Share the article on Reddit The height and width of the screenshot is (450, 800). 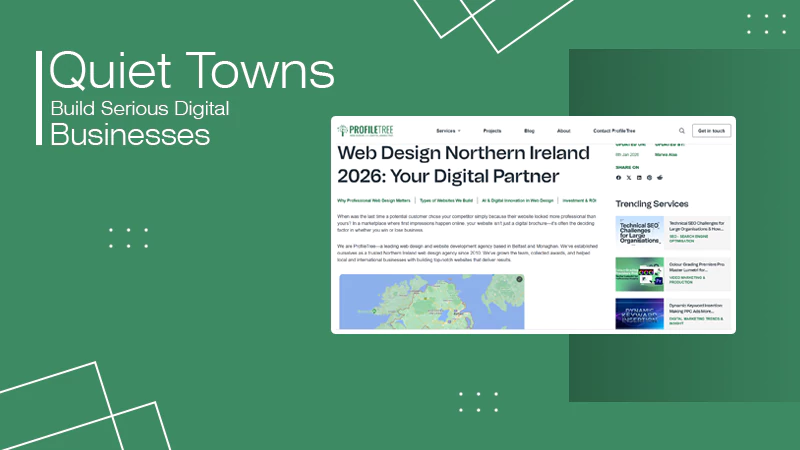[660, 178]
